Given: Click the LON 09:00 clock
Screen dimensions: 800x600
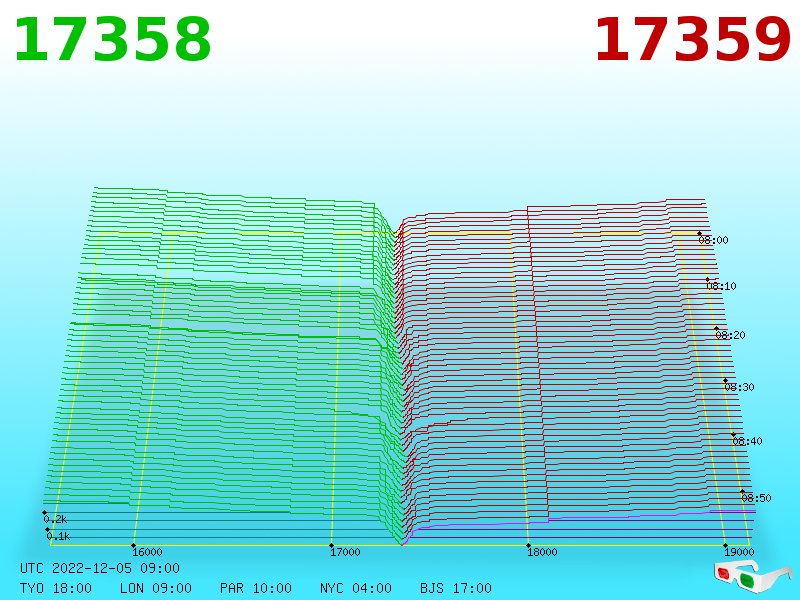Looking at the screenshot, I should (x=156, y=588).
